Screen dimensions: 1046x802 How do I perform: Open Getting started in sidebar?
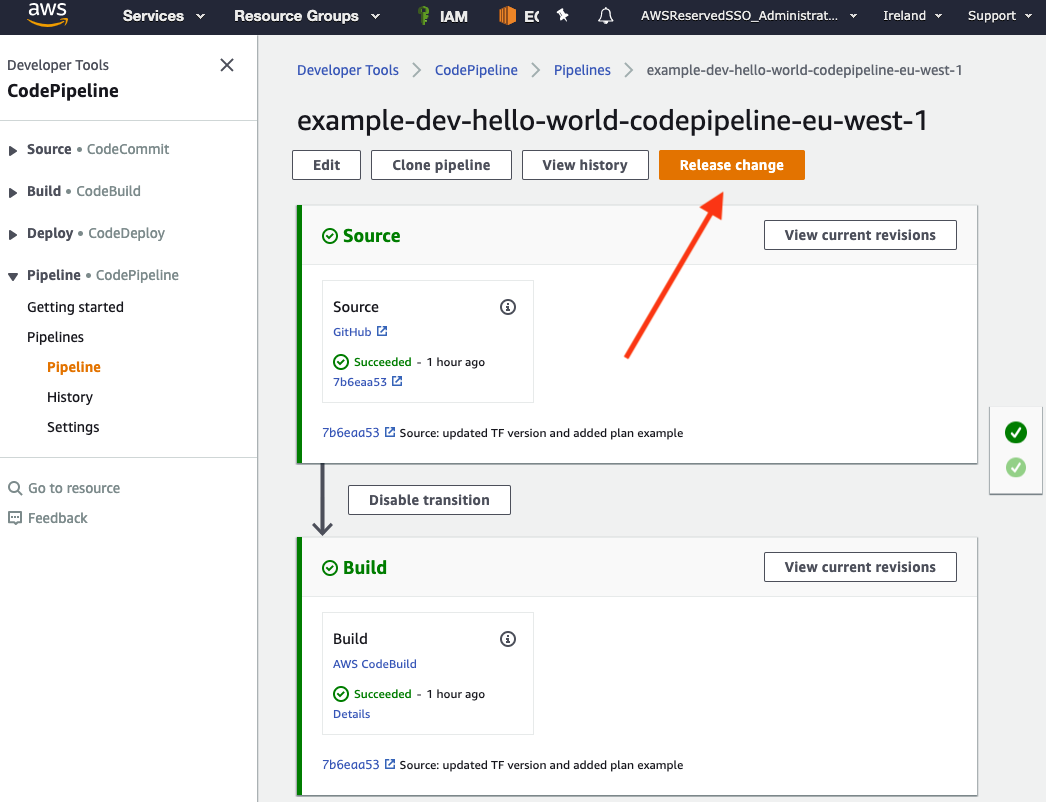[x=75, y=307]
